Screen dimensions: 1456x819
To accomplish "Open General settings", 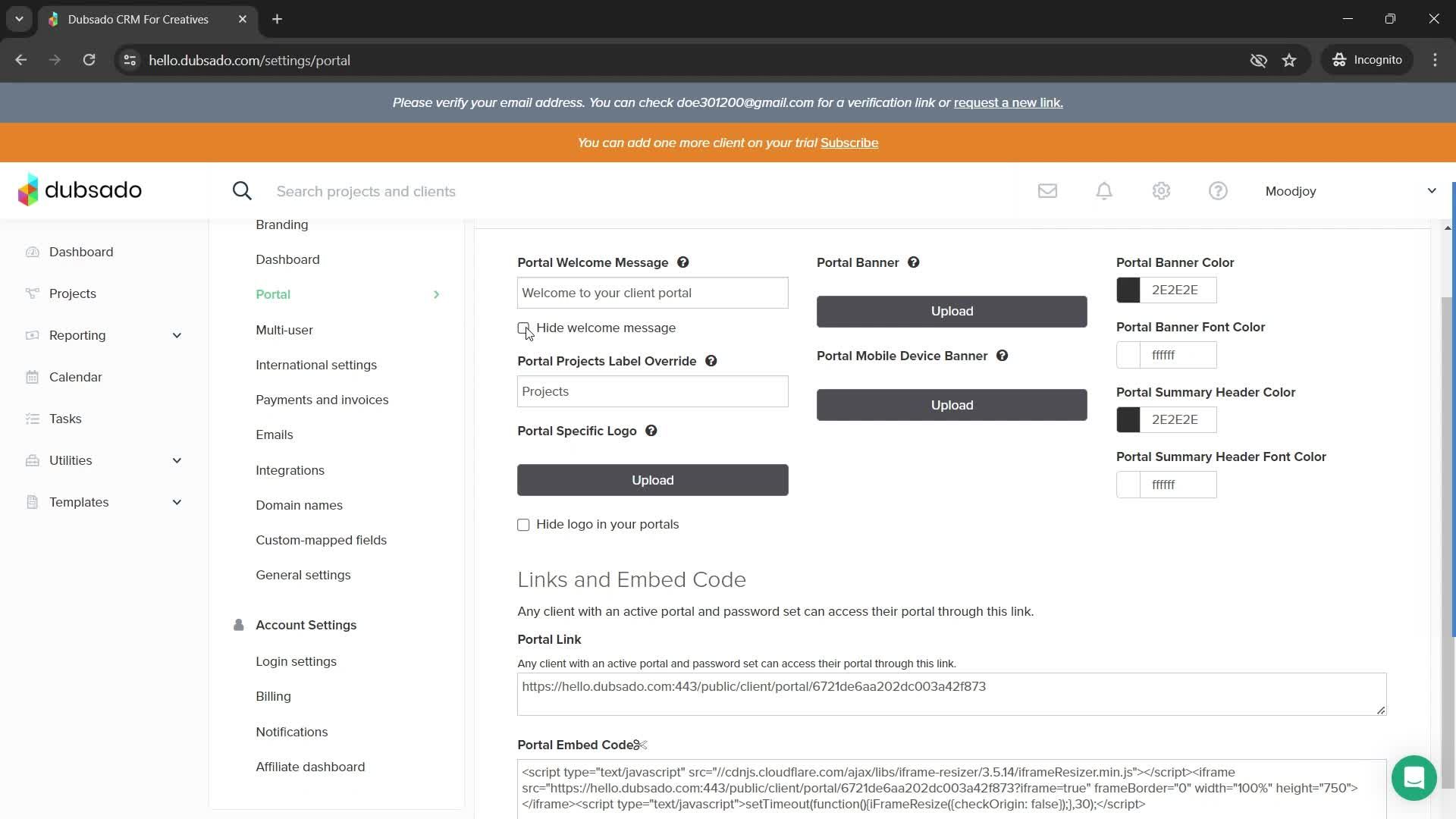I will coord(303,575).
